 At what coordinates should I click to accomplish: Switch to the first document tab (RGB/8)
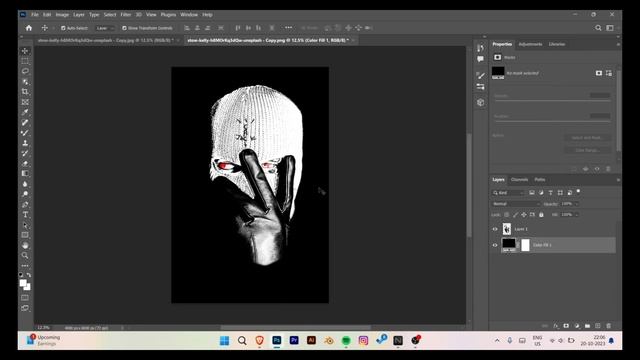click(x=105, y=40)
